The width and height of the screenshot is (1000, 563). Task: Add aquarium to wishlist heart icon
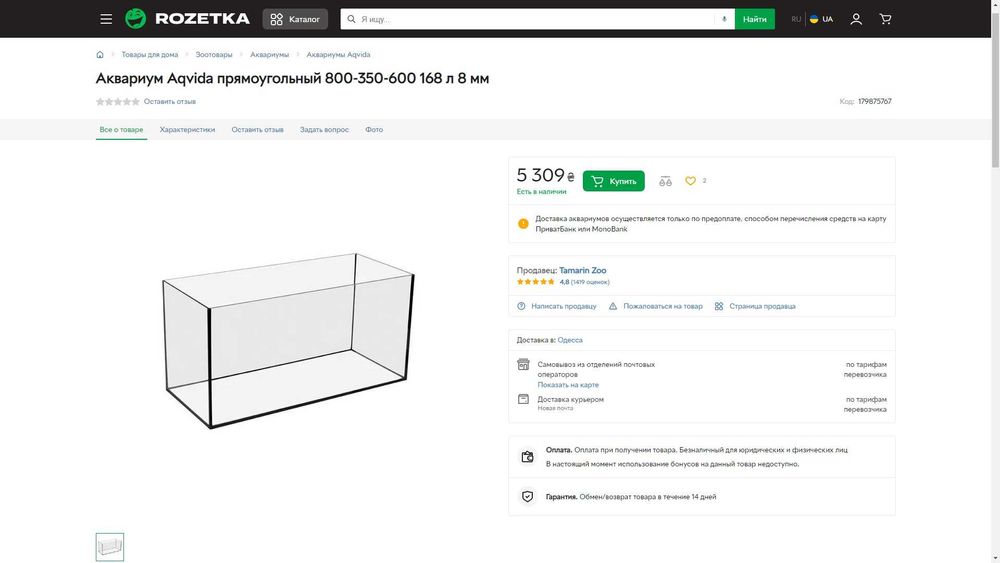[690, 181]
